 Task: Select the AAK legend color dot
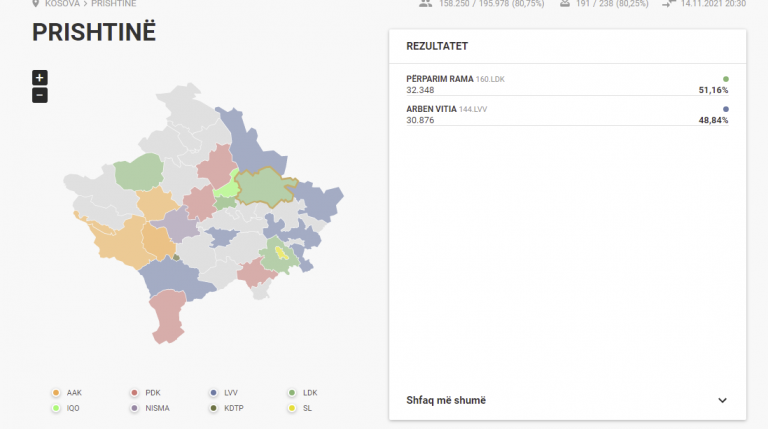pyautogui.click(x=56, y=393)
